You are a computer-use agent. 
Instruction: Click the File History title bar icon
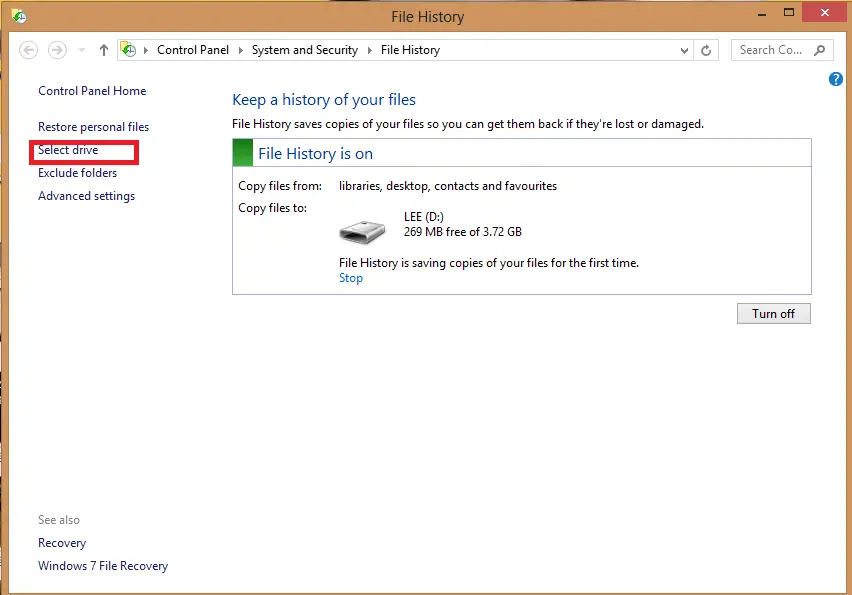(19, 16)
